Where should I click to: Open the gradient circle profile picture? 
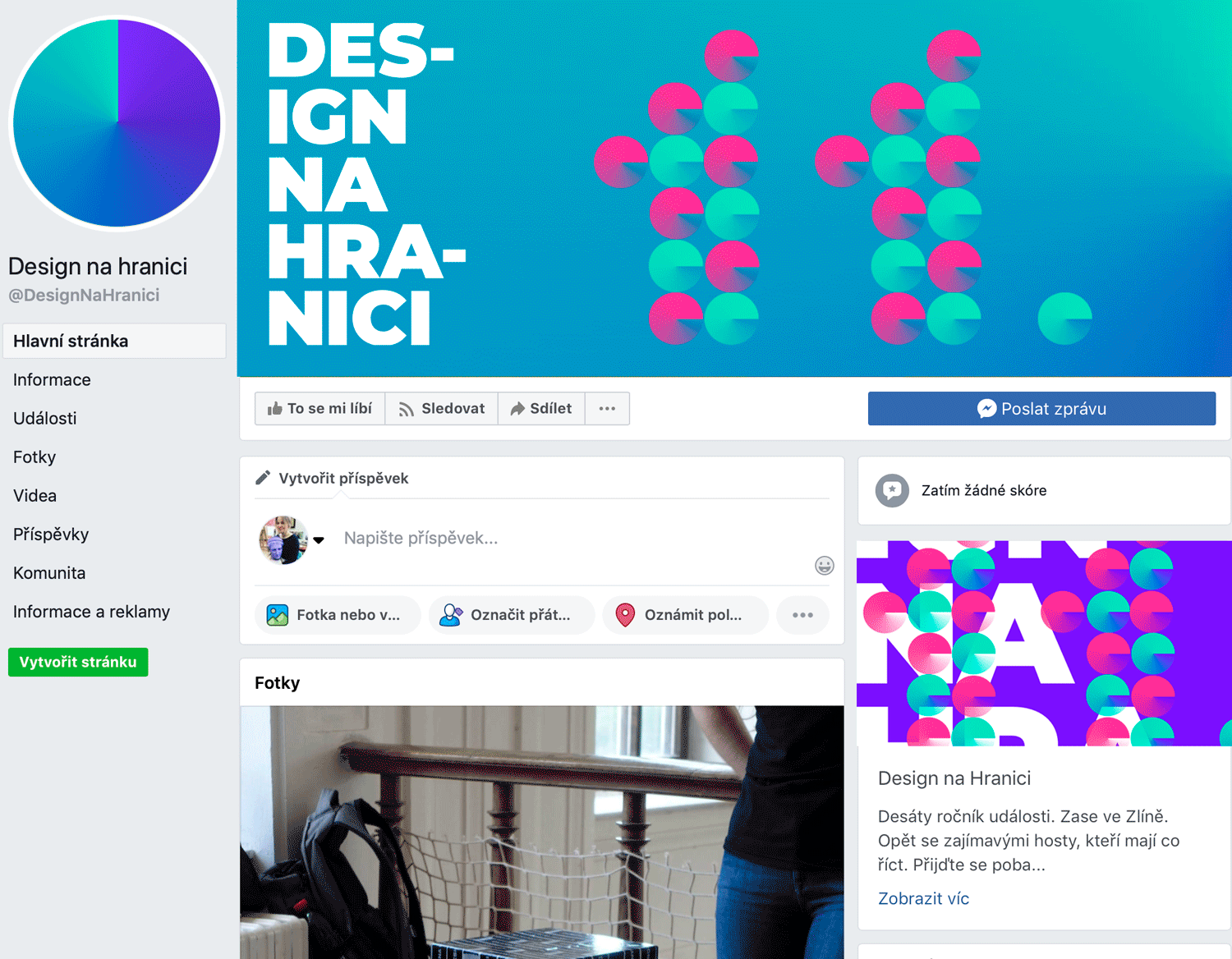117,123
